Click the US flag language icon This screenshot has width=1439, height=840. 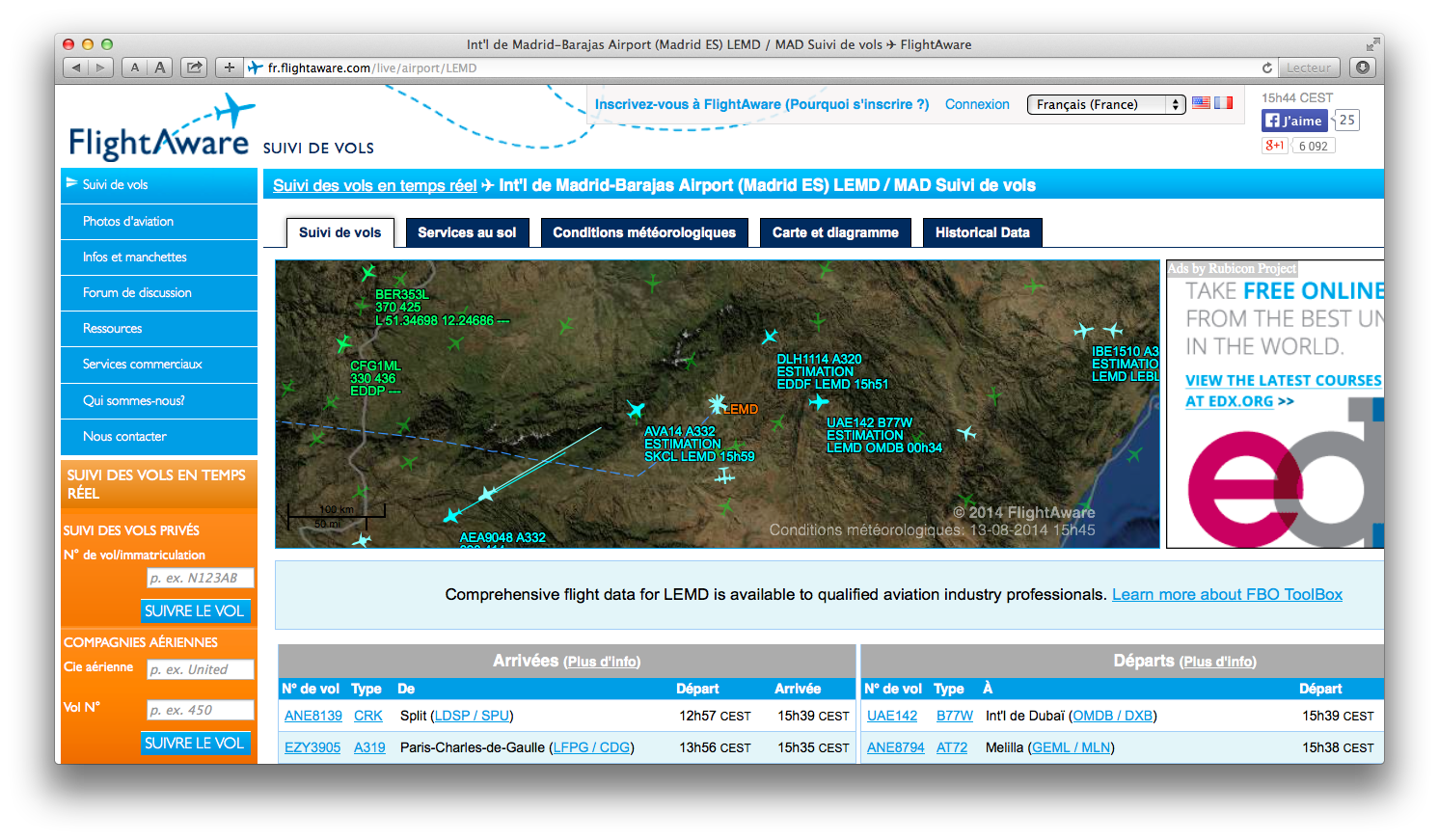click(1201, 103)
